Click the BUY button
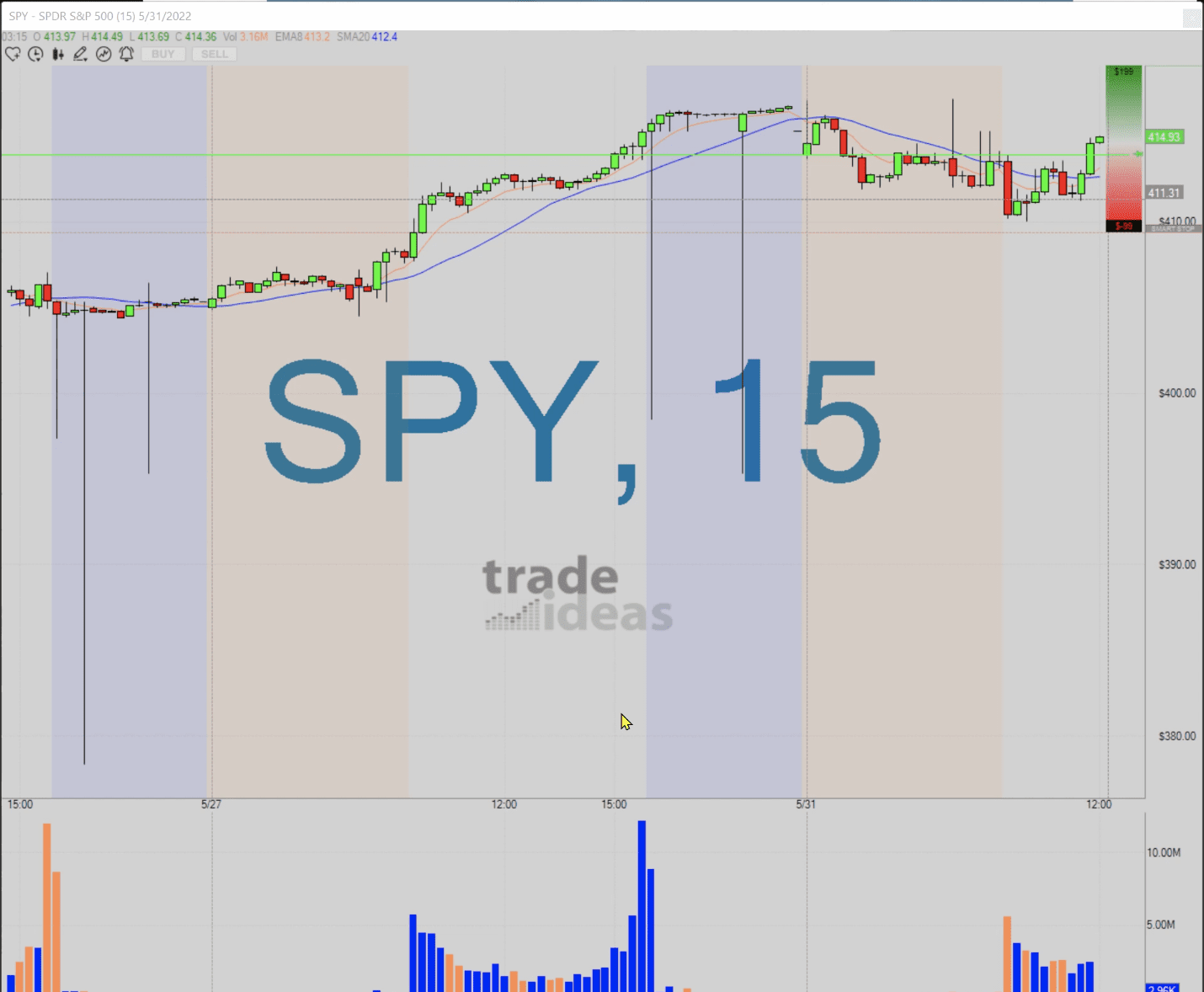This screenshot has height=992, width=1204. point(162,54)
